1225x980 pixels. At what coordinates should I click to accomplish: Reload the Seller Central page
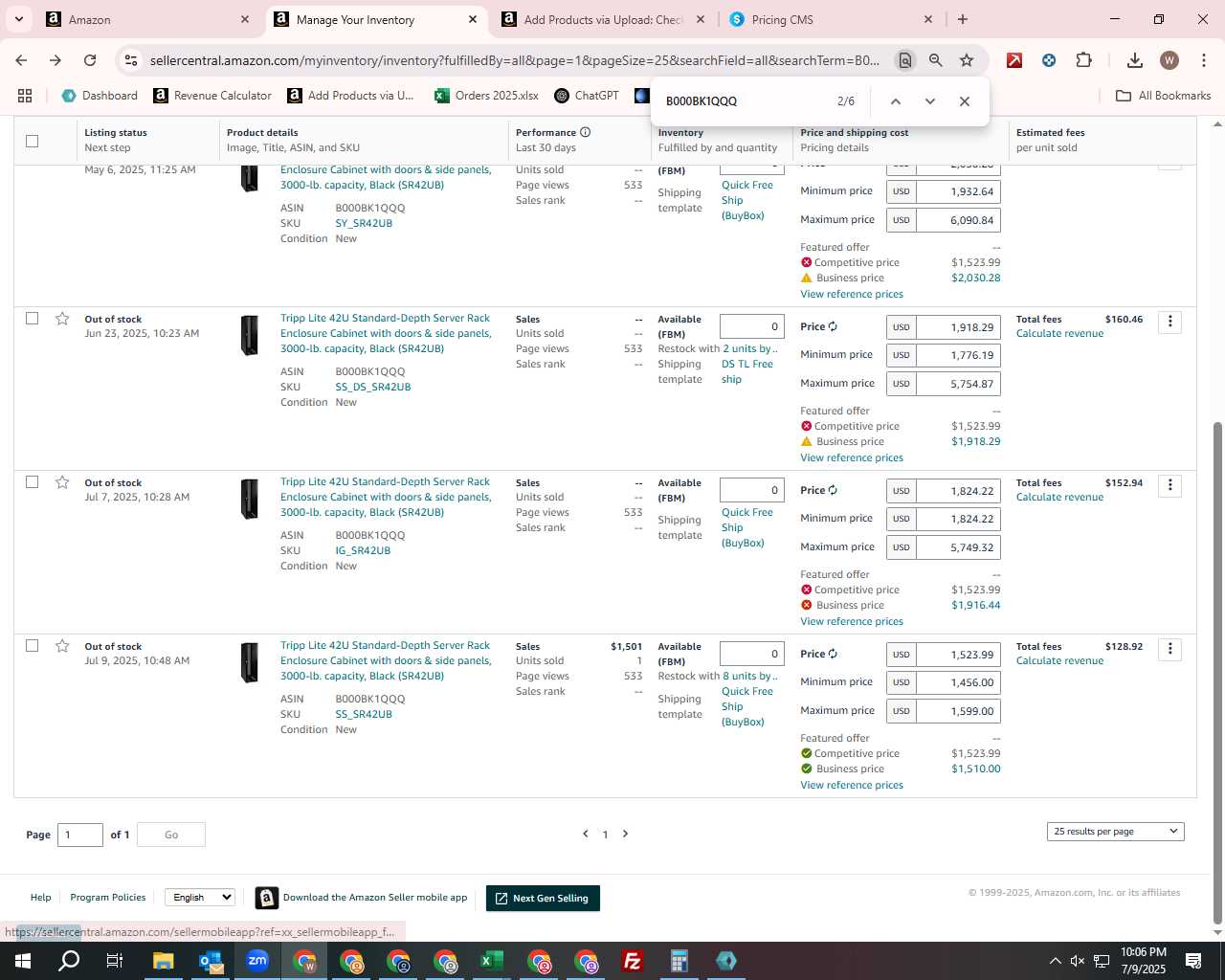point(90,60)
